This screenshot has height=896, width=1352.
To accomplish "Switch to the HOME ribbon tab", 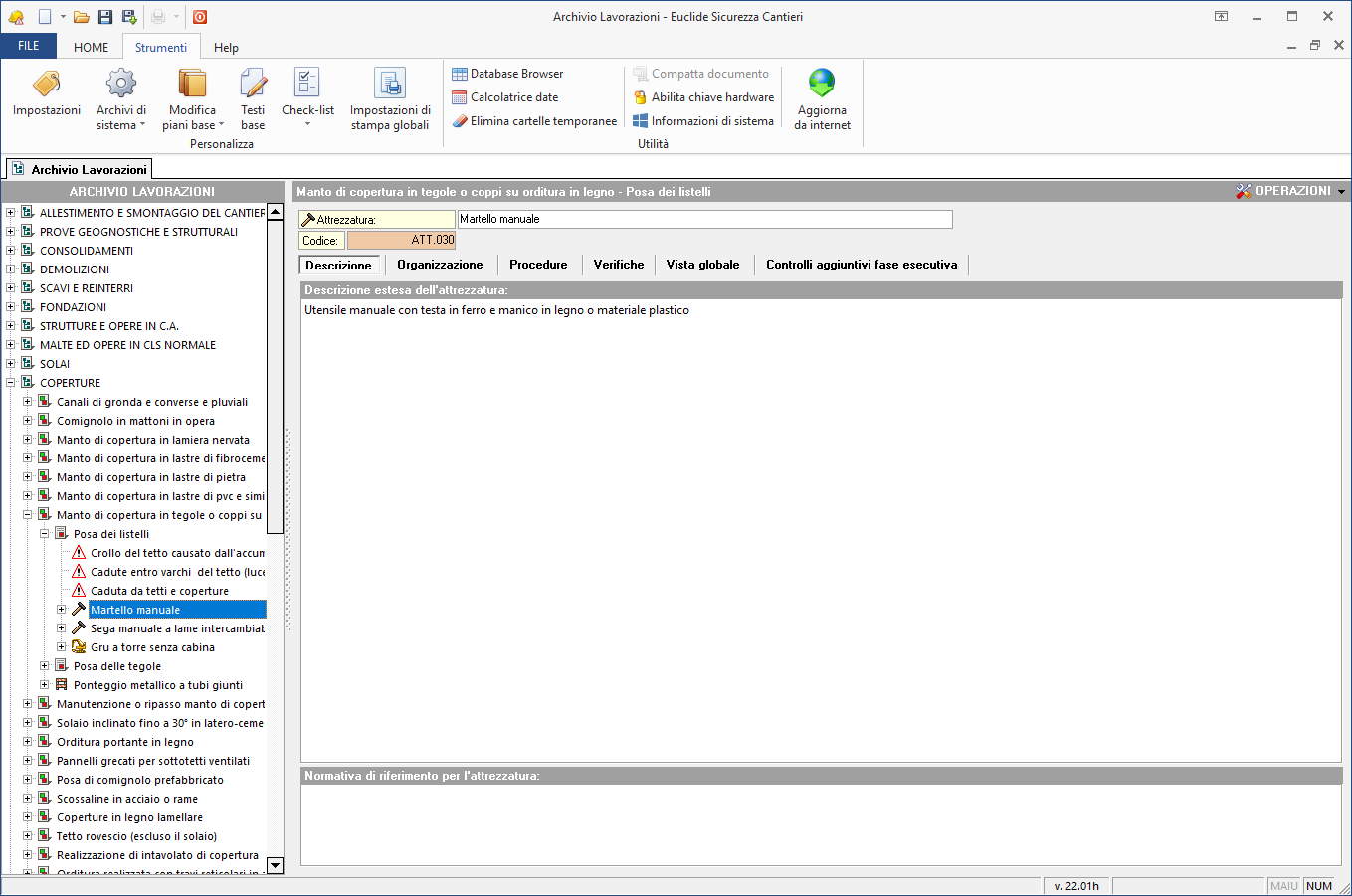I will (91, 47).
